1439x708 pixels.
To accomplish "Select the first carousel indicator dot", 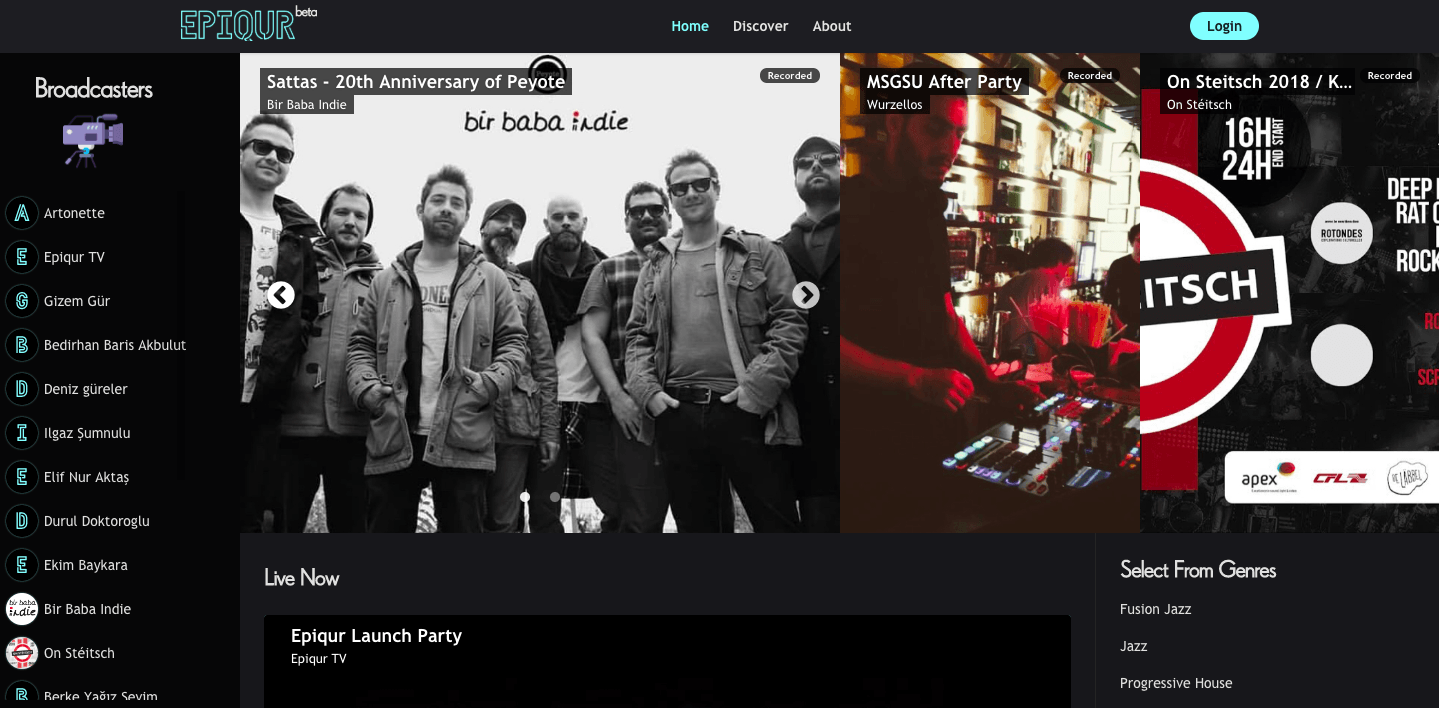I will click(525, 497).
